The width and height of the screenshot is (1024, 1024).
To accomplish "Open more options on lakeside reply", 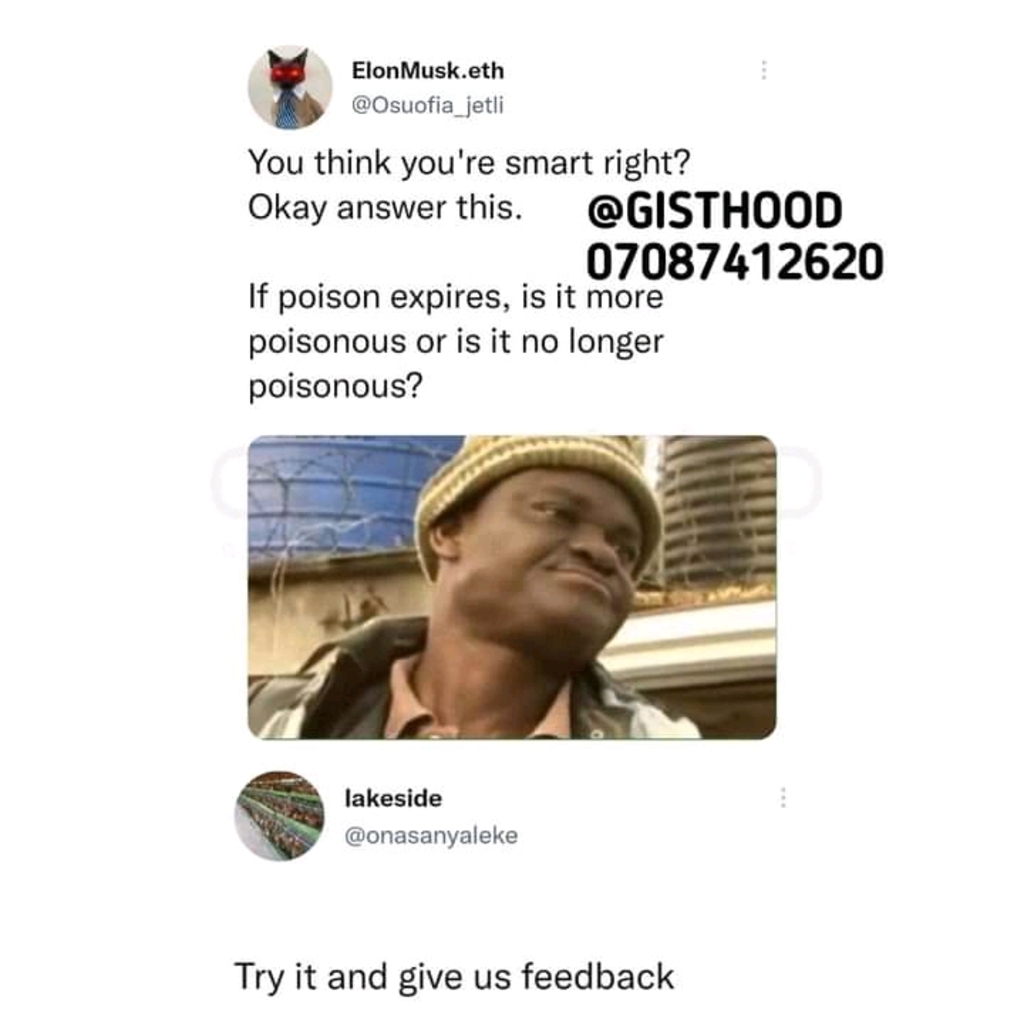I will (x=782, y=797).
